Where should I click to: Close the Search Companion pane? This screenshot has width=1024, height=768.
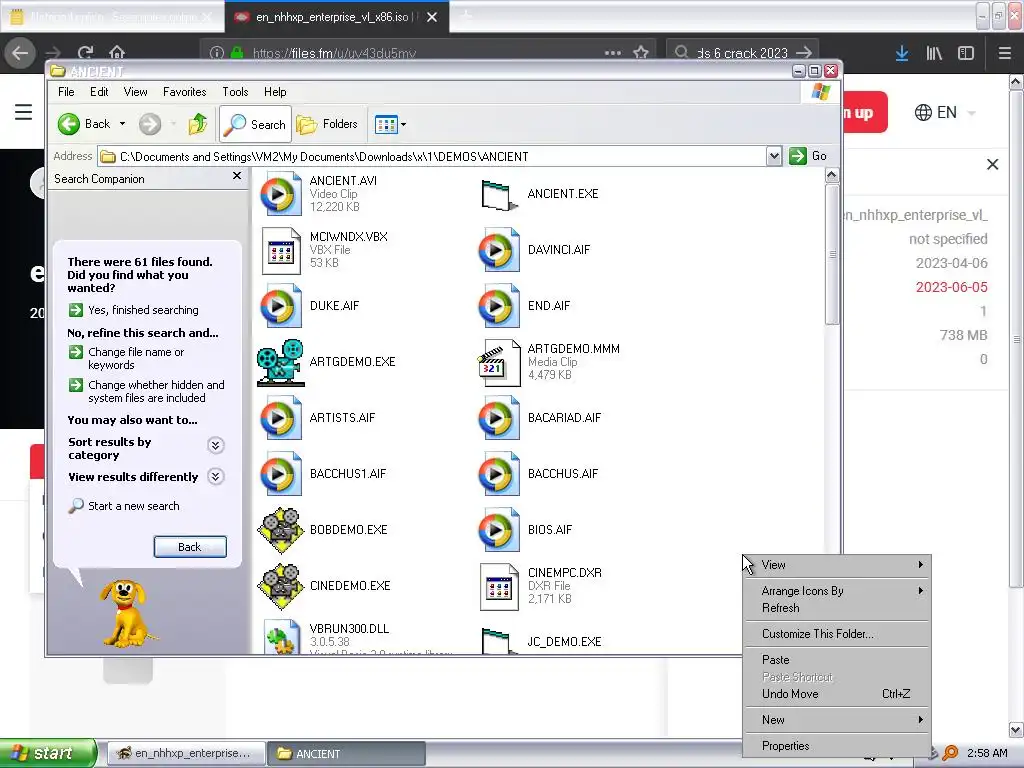coord(237,176)
